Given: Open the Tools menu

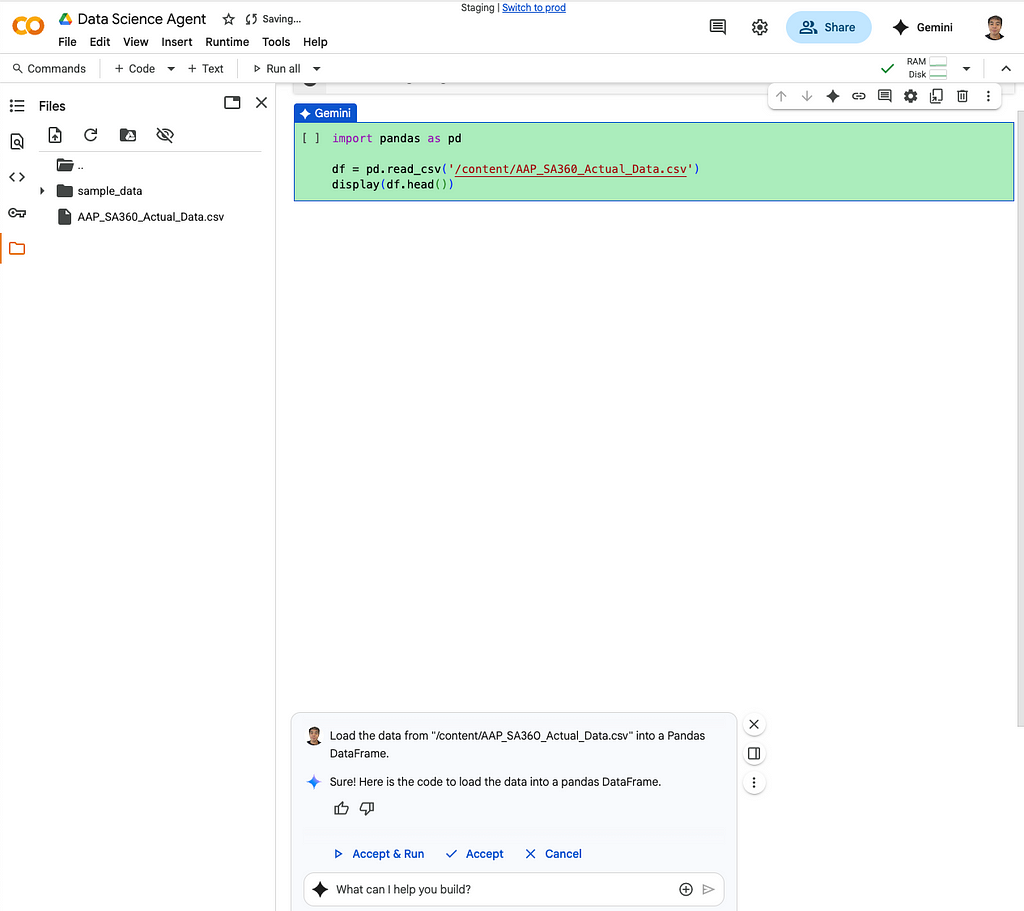Looking at the screenshot, I should pyautogui.click(x=276, y=42).
